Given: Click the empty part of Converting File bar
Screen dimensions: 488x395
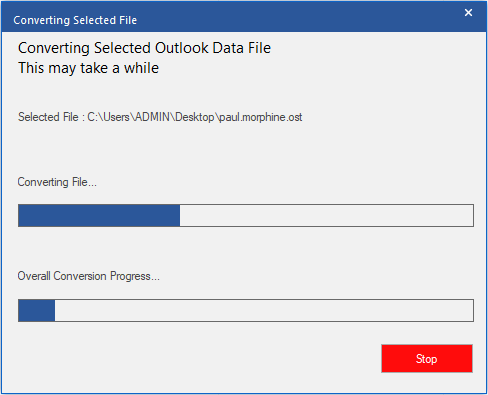Looking at the screenshot, I should (326, 216).
